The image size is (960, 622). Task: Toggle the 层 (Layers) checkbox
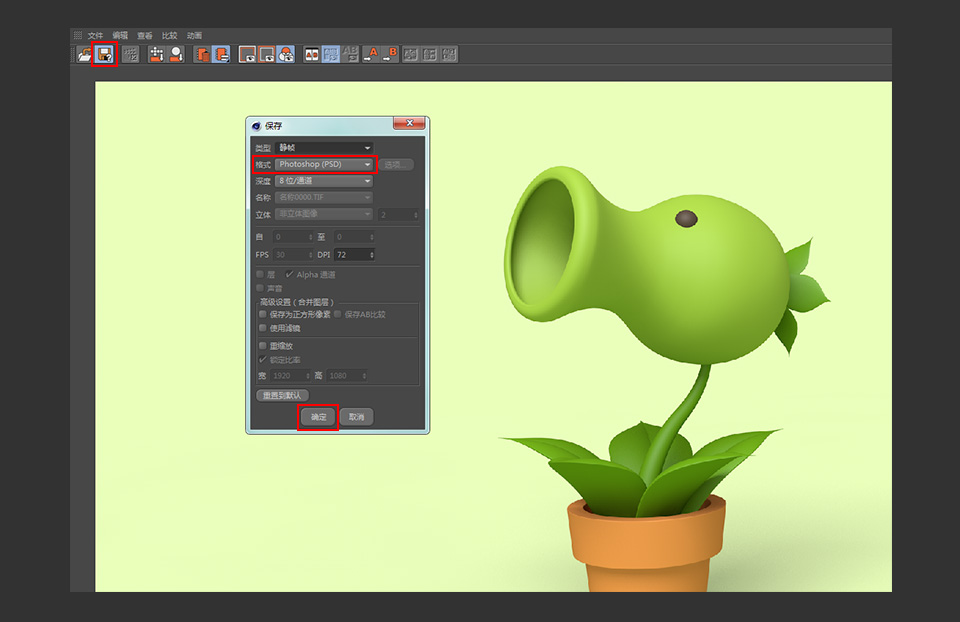click(260, 274)
